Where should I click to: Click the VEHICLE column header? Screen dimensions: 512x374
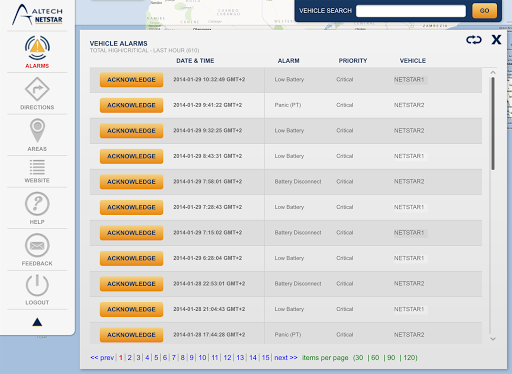click(x=413, y=61)
